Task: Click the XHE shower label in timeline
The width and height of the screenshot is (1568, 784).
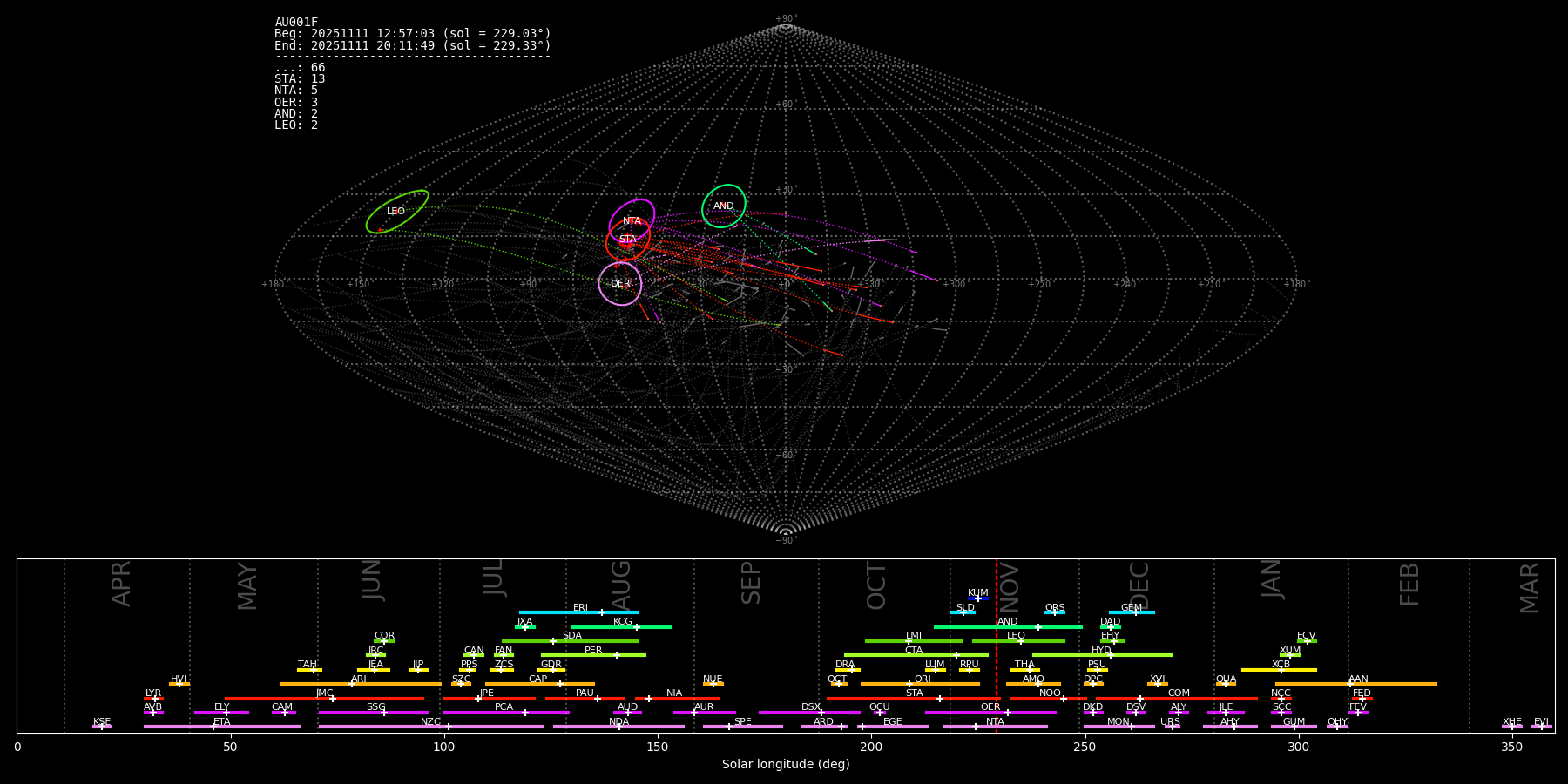Action: tap(1511, 722)
